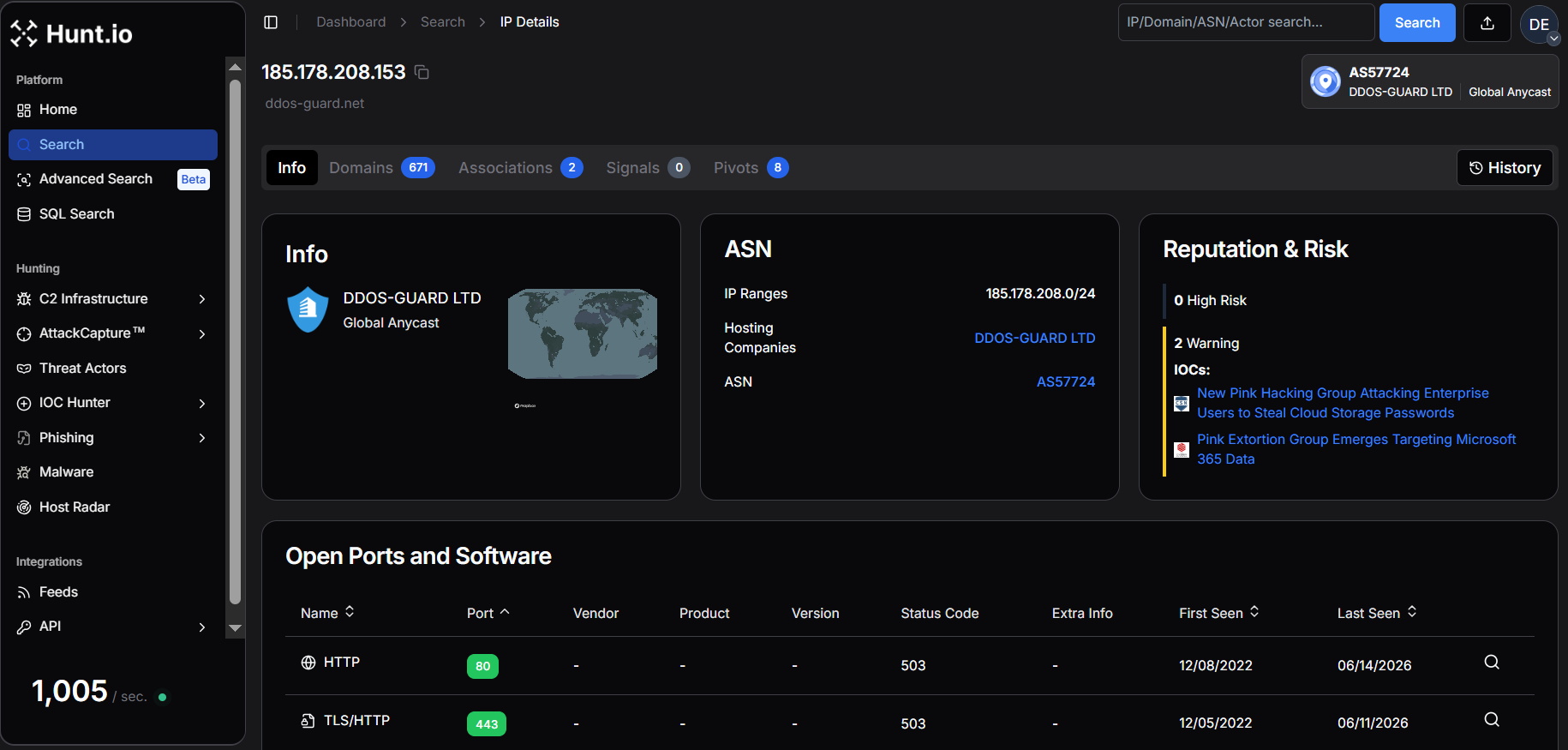The height and width of the screenshot is (750, 1568).
Task: Sort table by Port column
Action: tap(488, 613)
